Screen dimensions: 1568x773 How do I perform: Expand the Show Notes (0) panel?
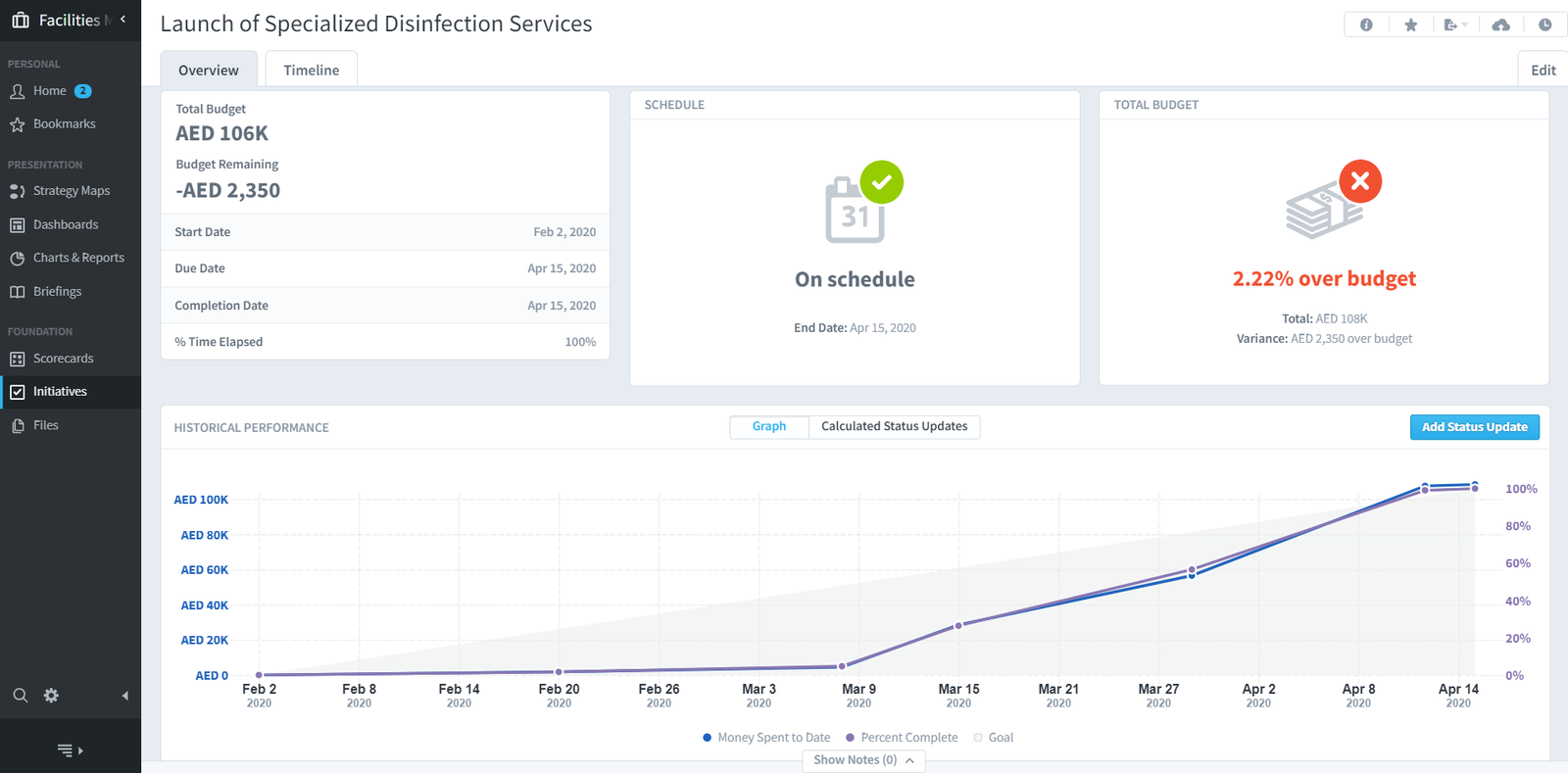(x=863, y=760)
